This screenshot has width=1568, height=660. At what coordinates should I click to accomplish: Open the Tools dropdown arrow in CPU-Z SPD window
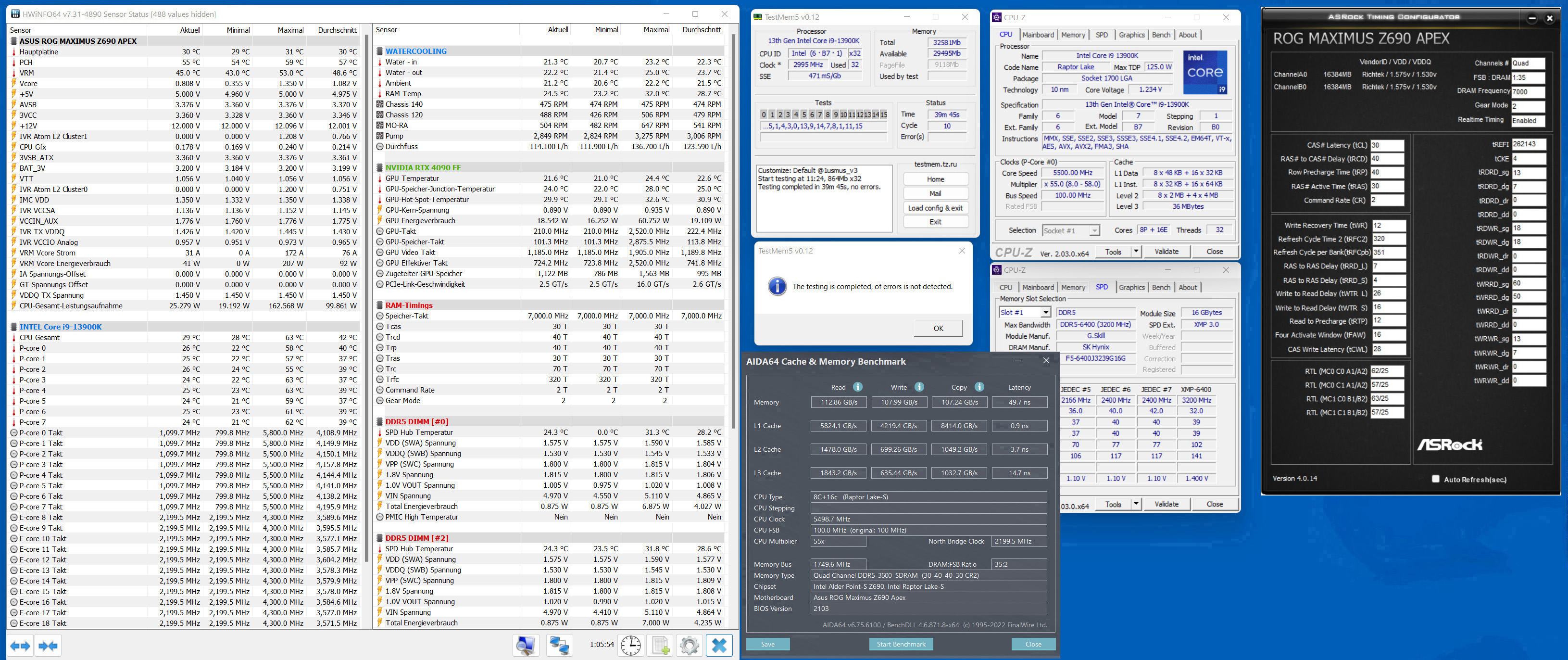pyautogui.click(x=1136, y=504)
